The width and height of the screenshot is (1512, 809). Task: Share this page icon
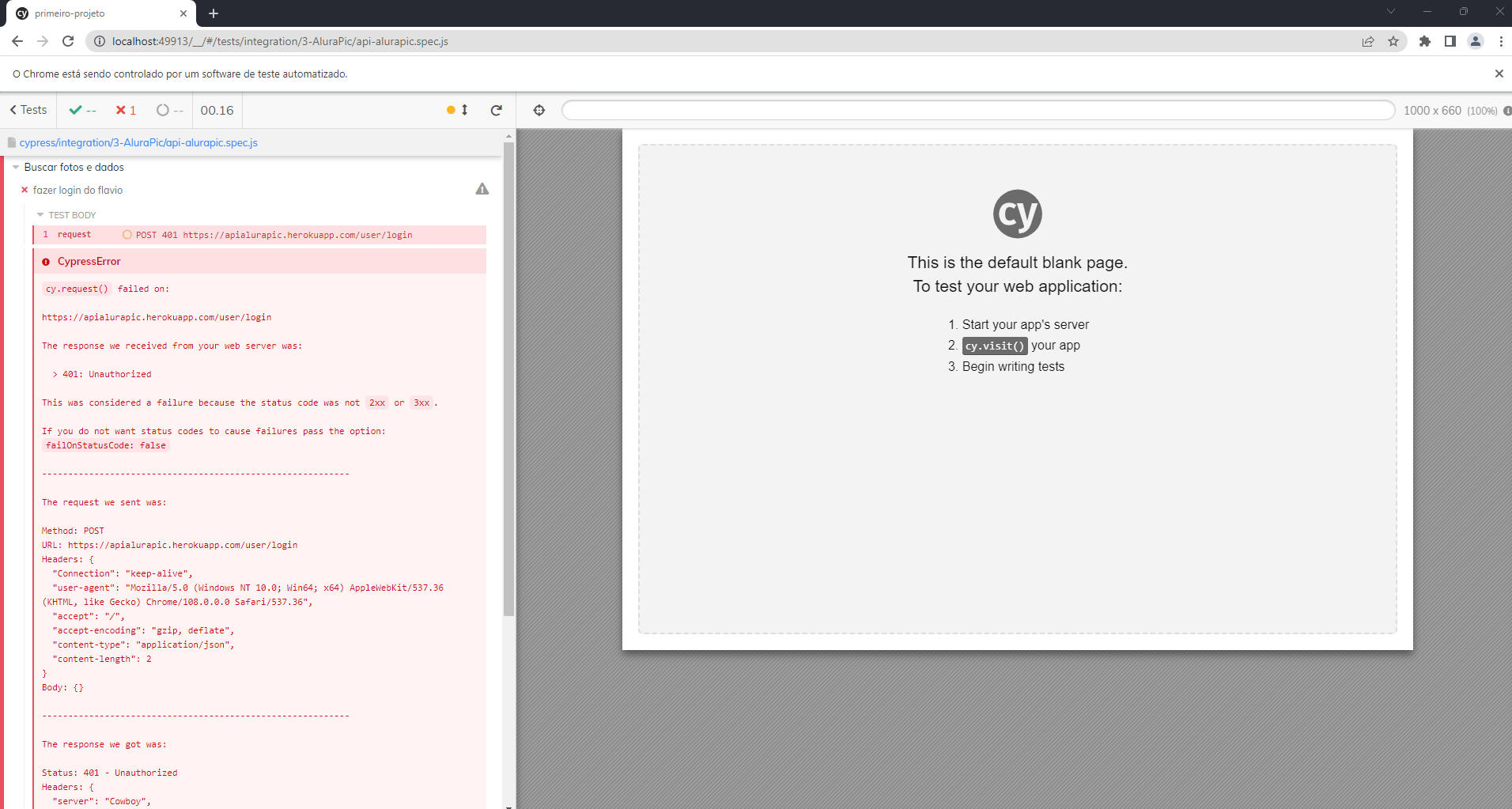pos(1368,41)
